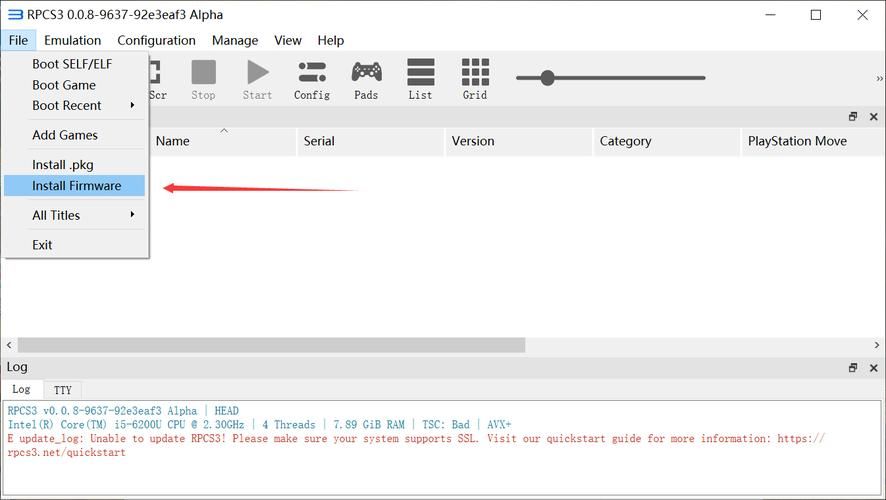This screenshot has width=886, height=500.
Task: Close the Log panel
Action: (874, 368)
